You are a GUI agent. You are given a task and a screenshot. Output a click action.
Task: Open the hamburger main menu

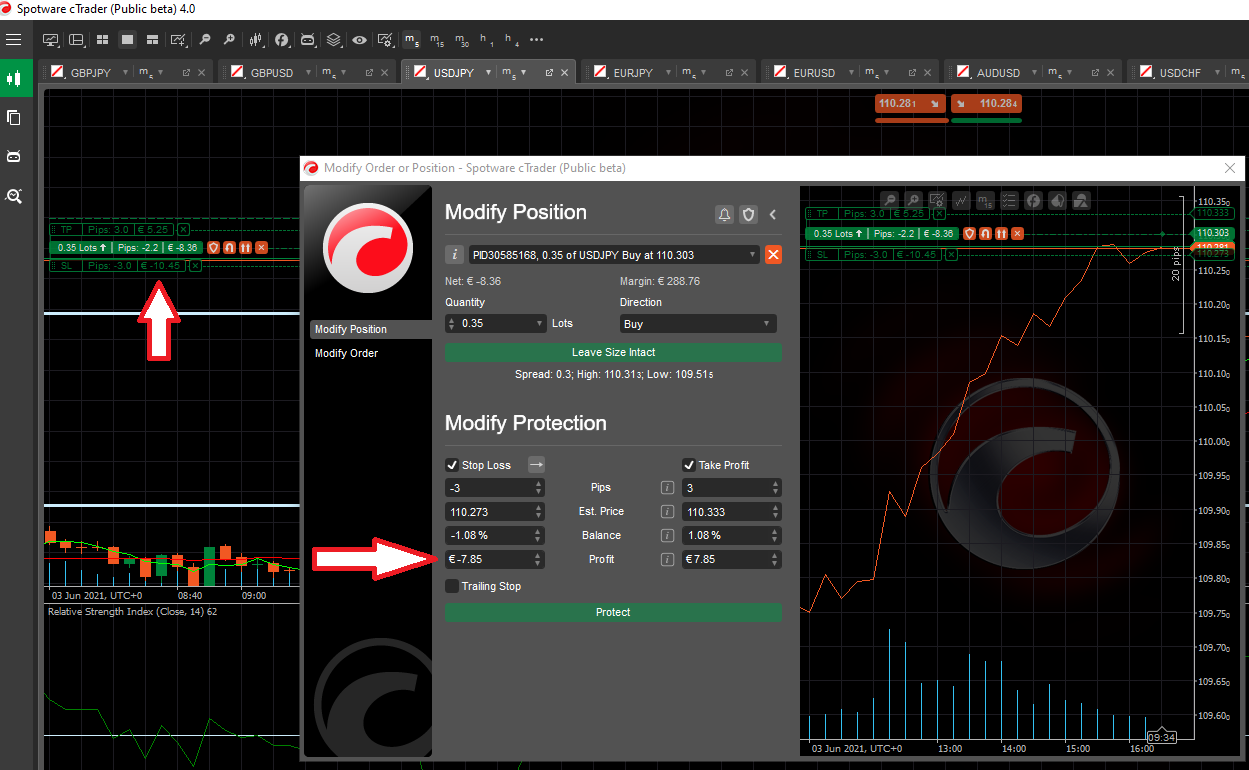13,40
